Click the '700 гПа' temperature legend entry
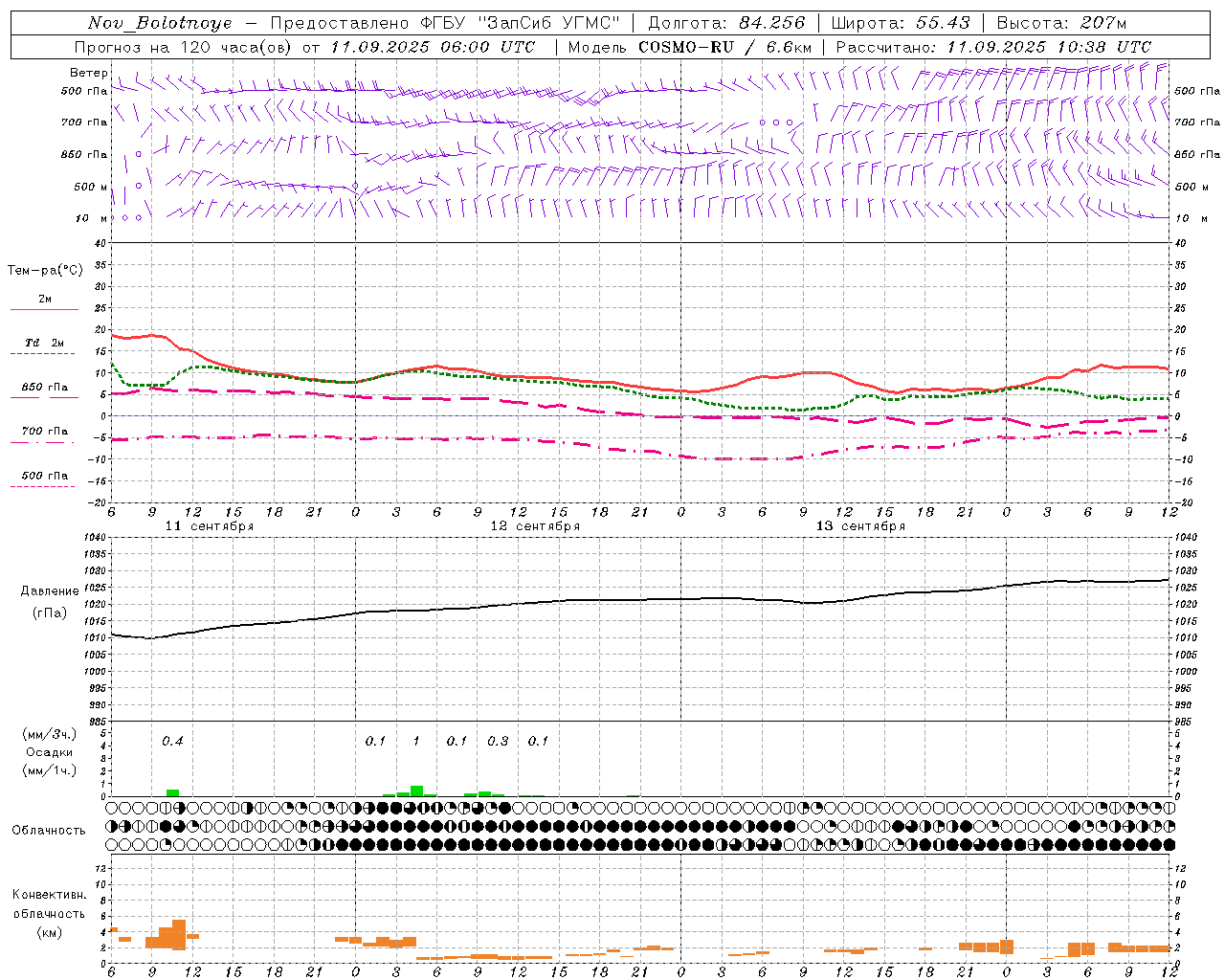 click(44, 432)
